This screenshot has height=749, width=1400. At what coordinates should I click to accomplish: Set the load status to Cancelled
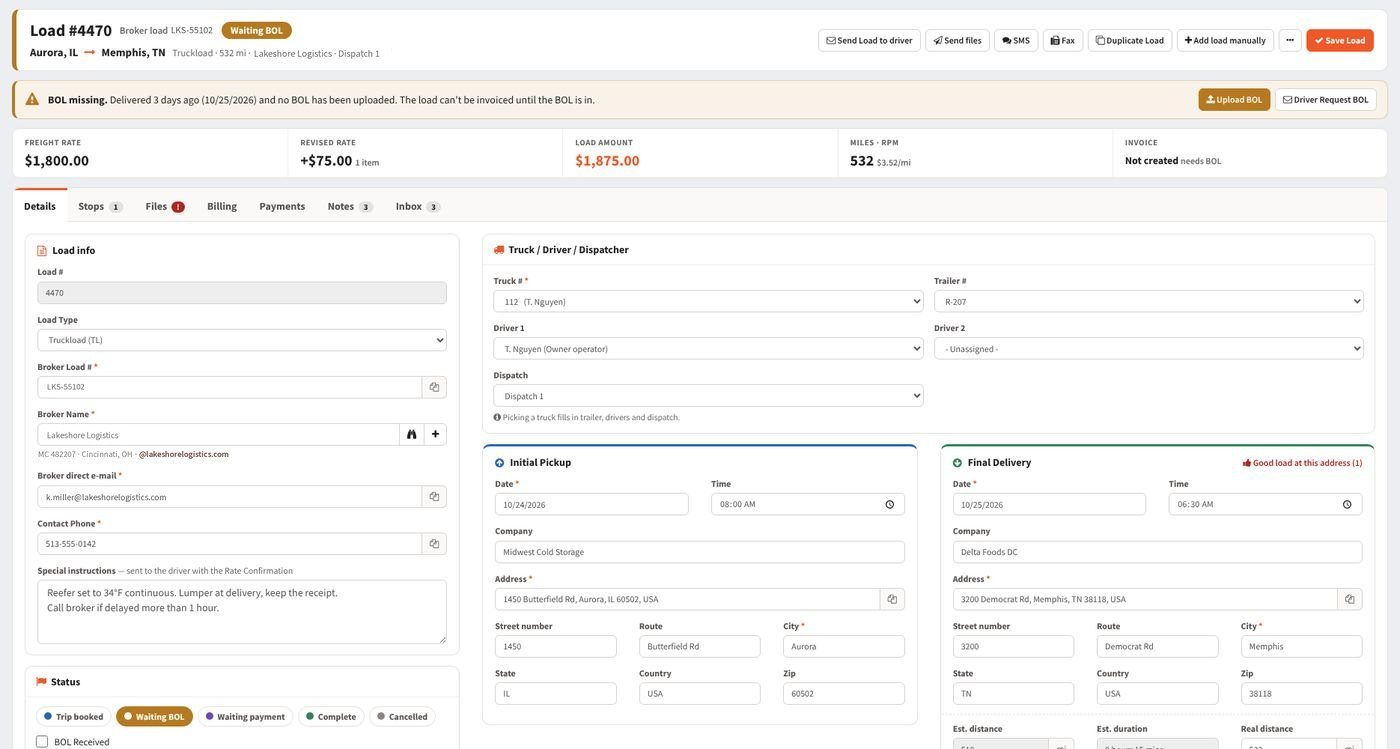click(402, 717)
